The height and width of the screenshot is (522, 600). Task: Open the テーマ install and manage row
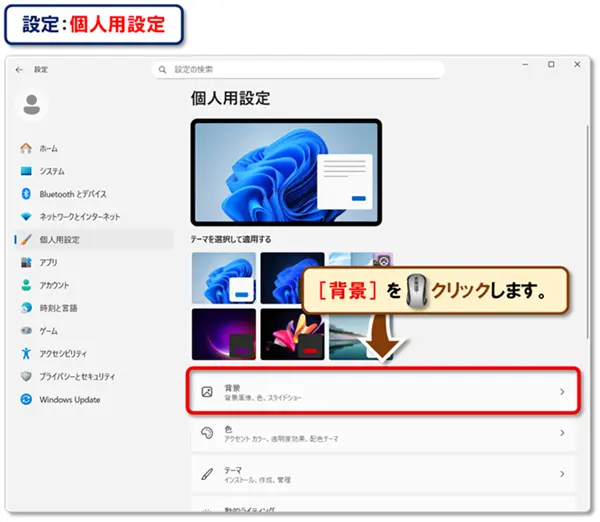click(383, 474)
